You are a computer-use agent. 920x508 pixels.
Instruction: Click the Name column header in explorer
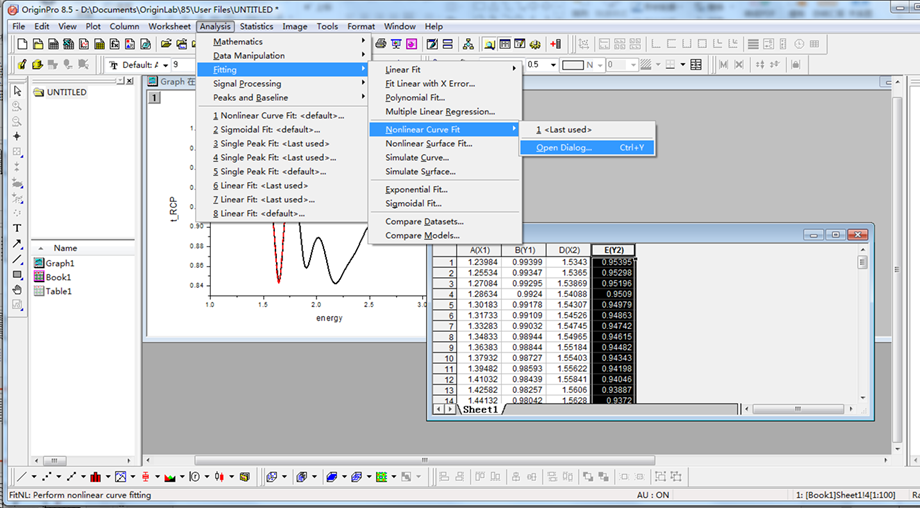pyautogui.click(x=65, y=248)
